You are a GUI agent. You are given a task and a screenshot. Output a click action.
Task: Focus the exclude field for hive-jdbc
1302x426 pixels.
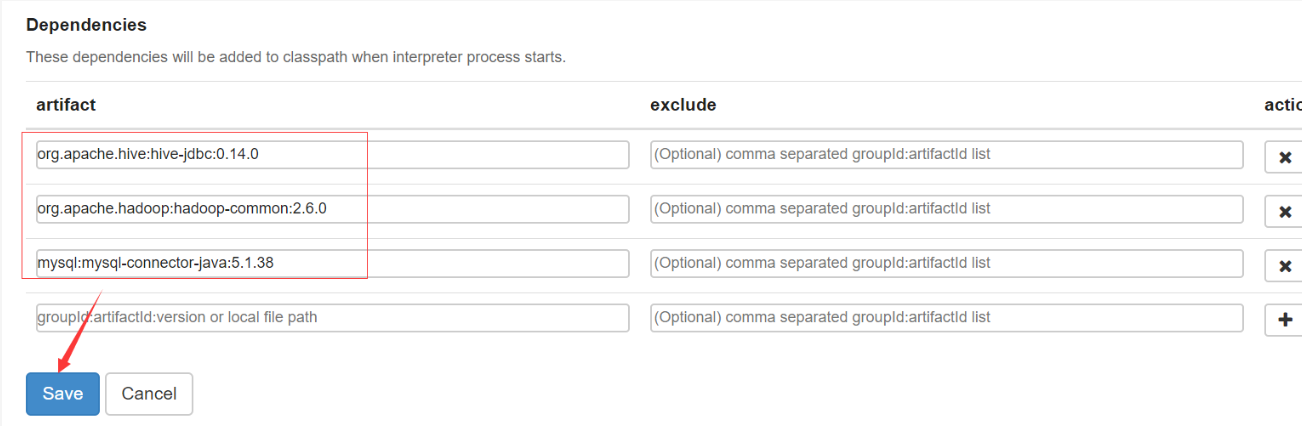coord(947,155)
